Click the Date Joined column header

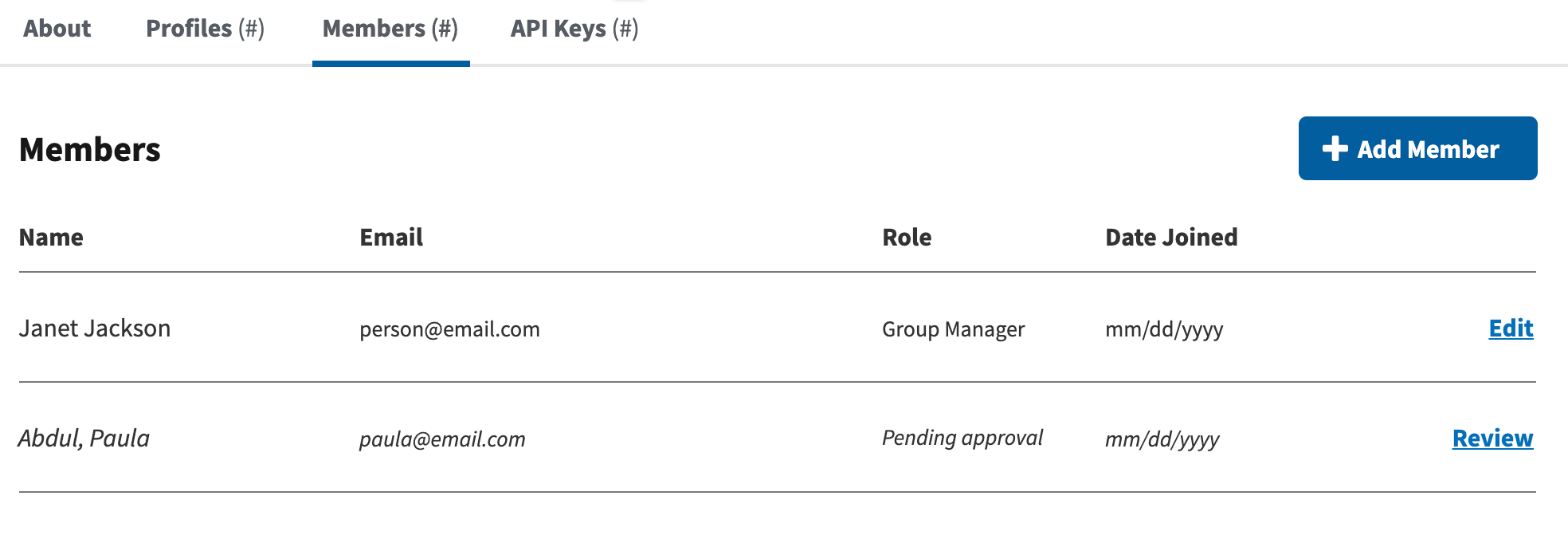(1171, 238)
